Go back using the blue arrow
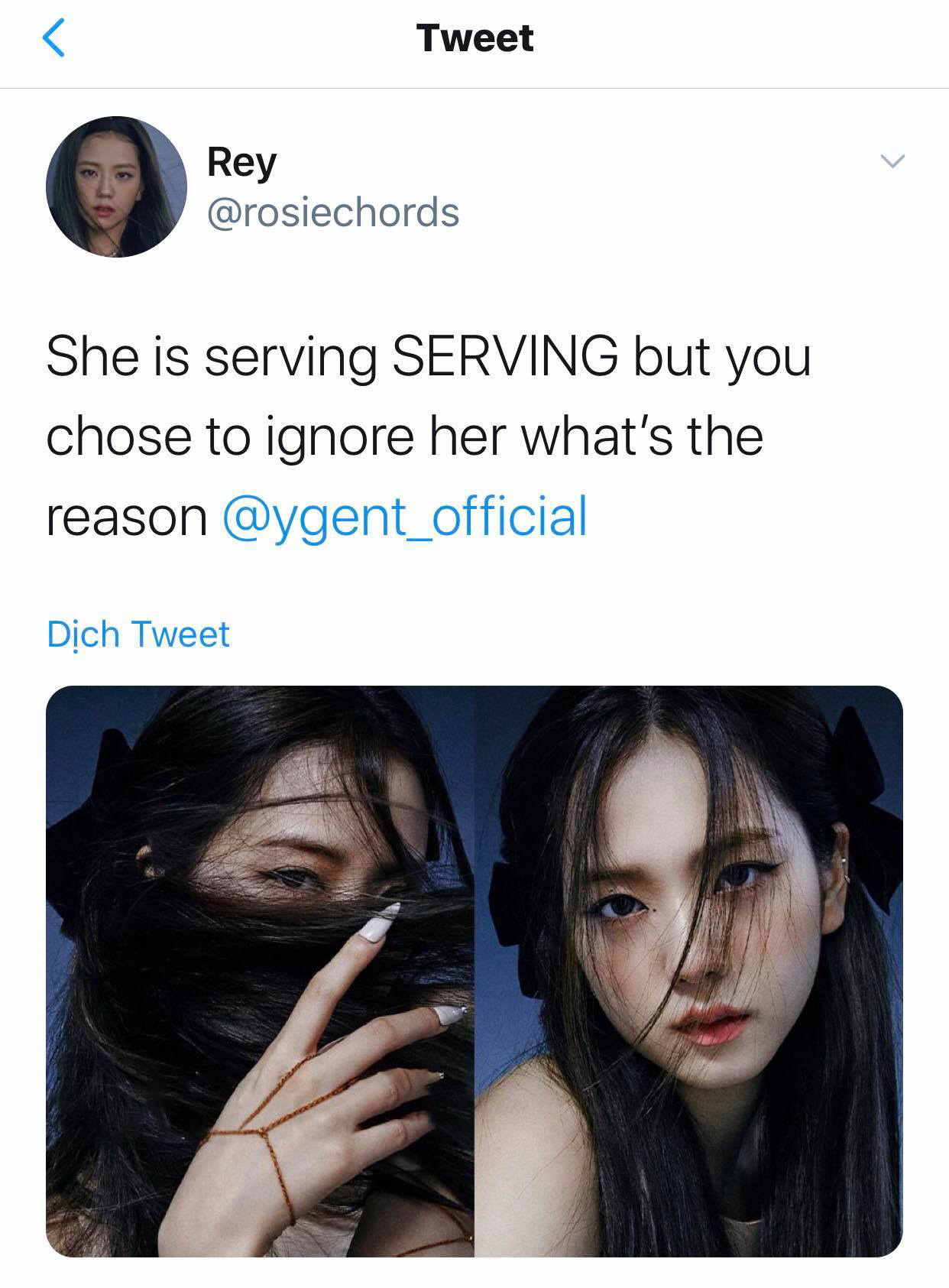949x1288 pixels. pyautogui.click(x=53, y=38)
